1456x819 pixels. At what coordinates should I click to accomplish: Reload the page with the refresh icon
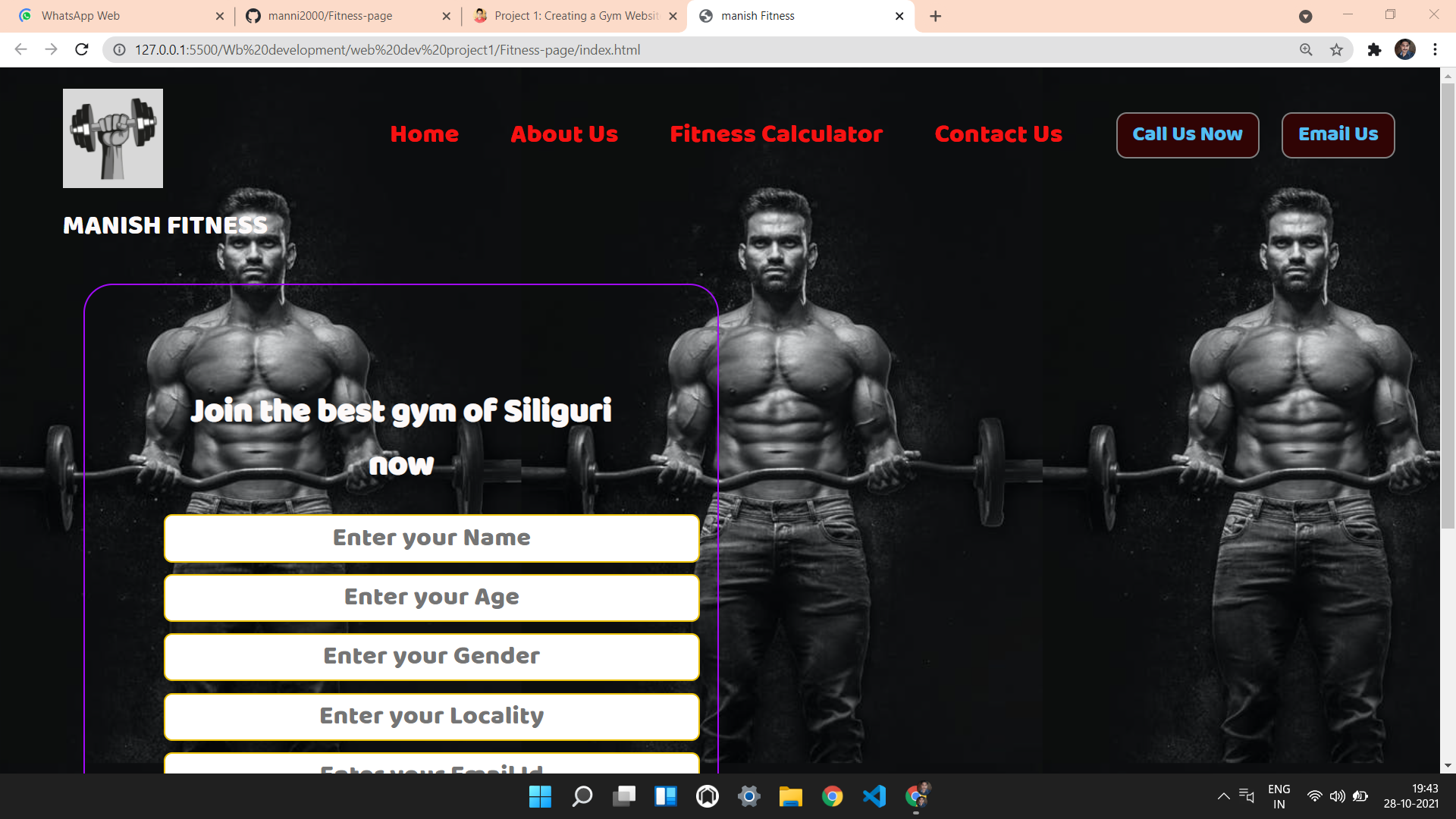coord(82,50)
